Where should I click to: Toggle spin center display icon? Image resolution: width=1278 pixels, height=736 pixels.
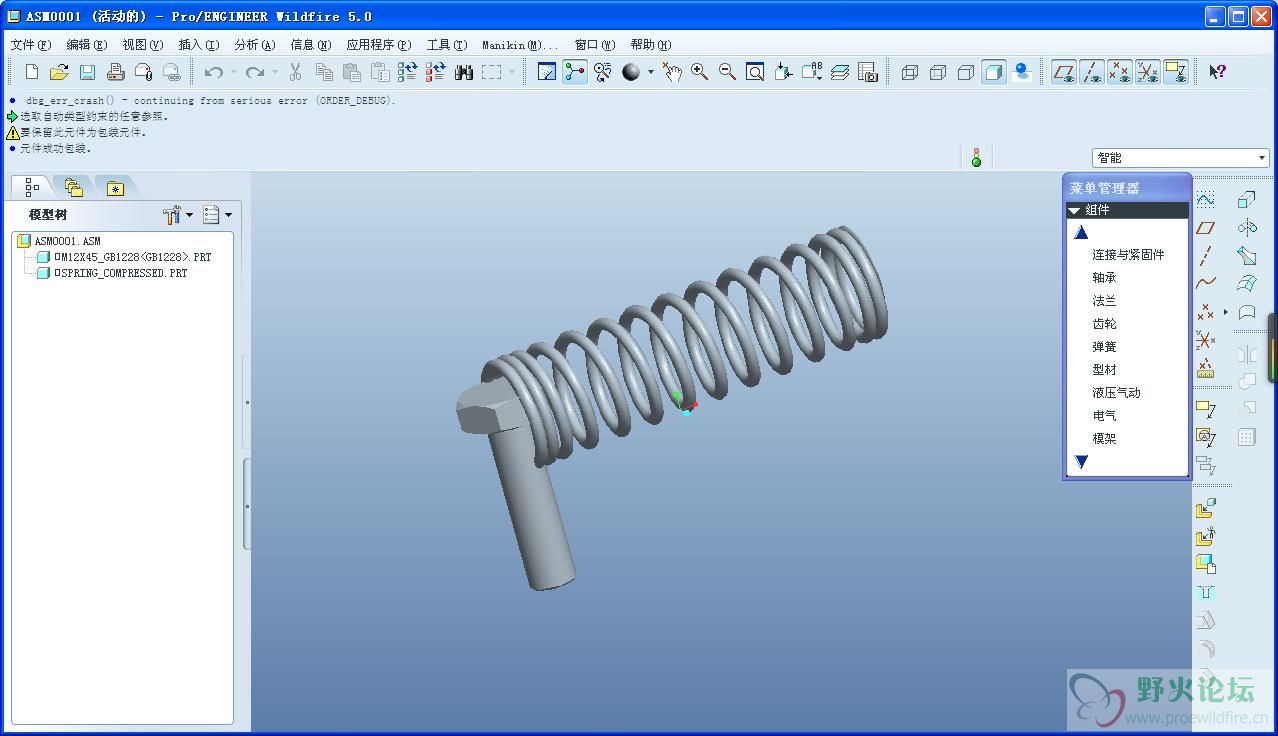pyautogui.click(x=575, y=72)
